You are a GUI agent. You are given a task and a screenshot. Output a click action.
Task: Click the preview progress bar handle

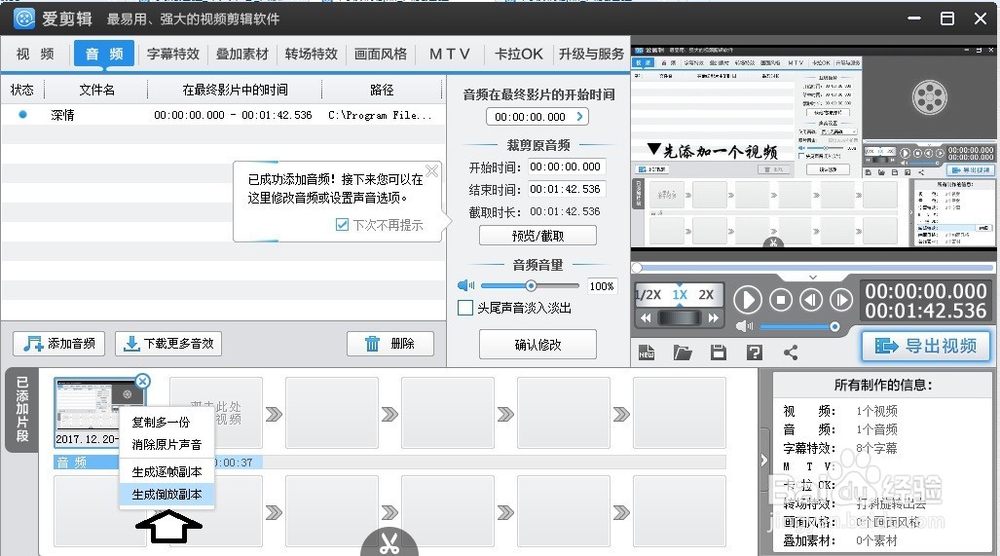[637, 268]
